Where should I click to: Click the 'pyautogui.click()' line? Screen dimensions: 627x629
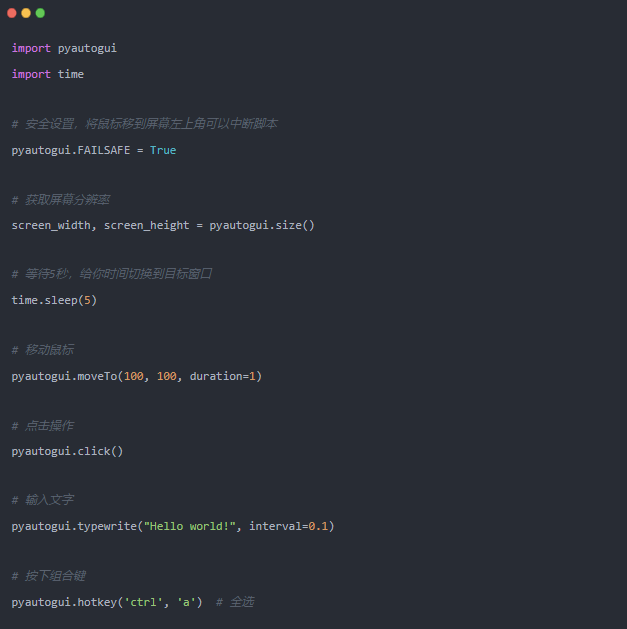(67, 452)
